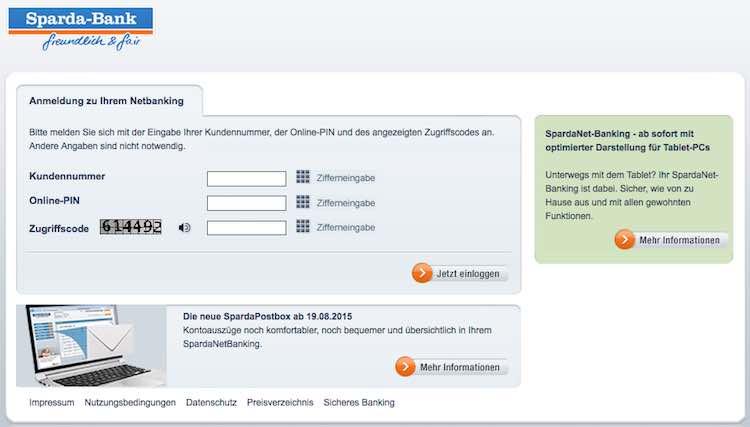Click Zifferneingabe text next to Kundennummer
750x427 pixels.
click(x=346, y=178)
